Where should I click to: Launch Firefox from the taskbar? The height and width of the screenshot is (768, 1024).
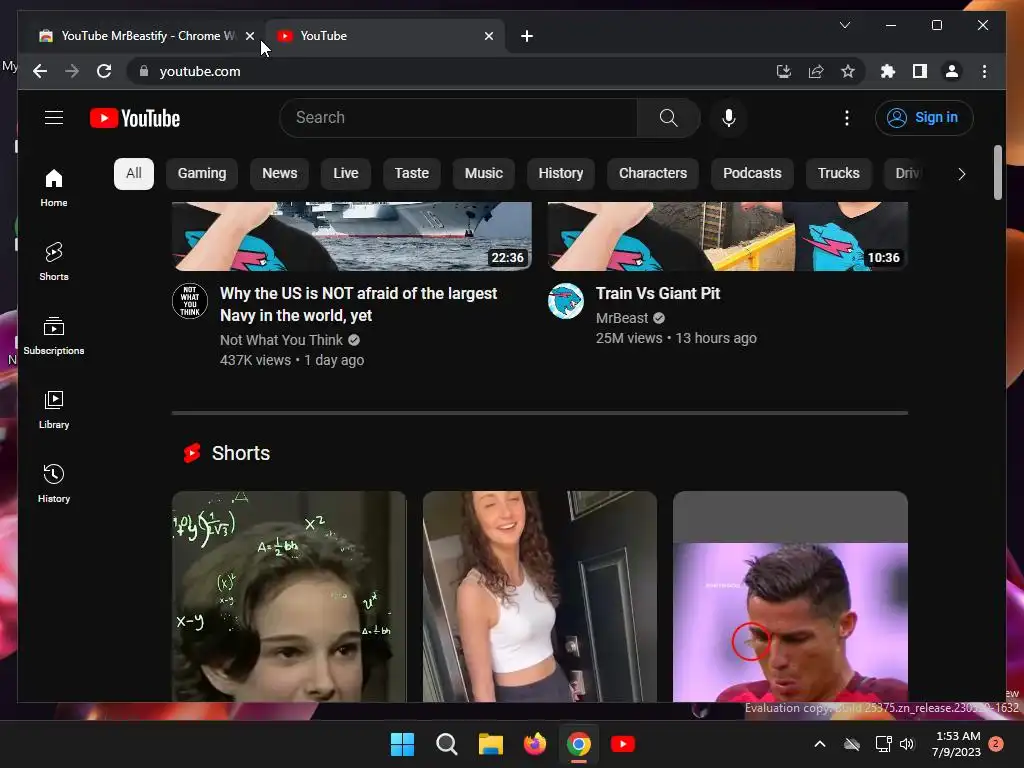point(535,744)
